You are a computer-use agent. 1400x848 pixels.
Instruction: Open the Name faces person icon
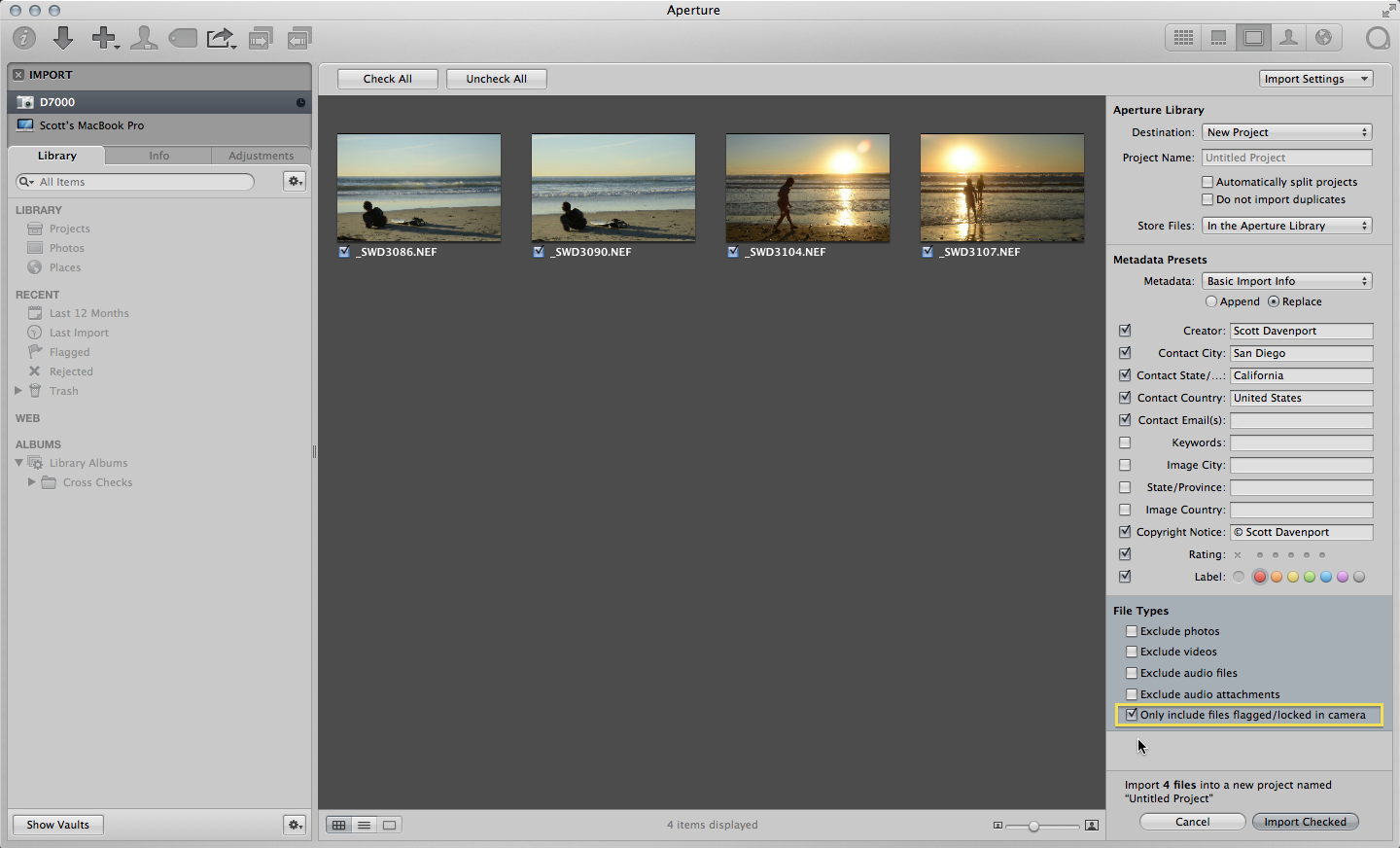tap(144, 38)
